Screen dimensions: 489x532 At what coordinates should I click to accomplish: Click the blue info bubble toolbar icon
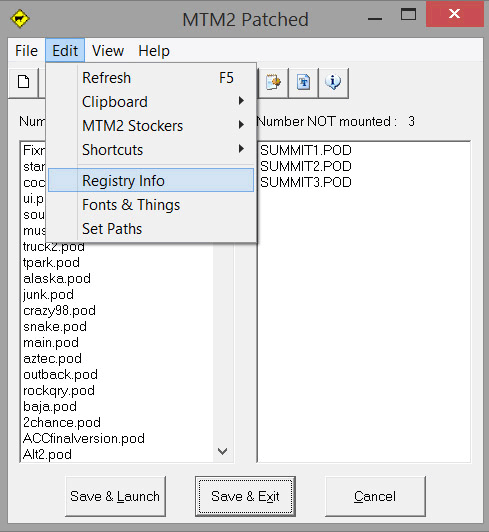coord(333,82)
